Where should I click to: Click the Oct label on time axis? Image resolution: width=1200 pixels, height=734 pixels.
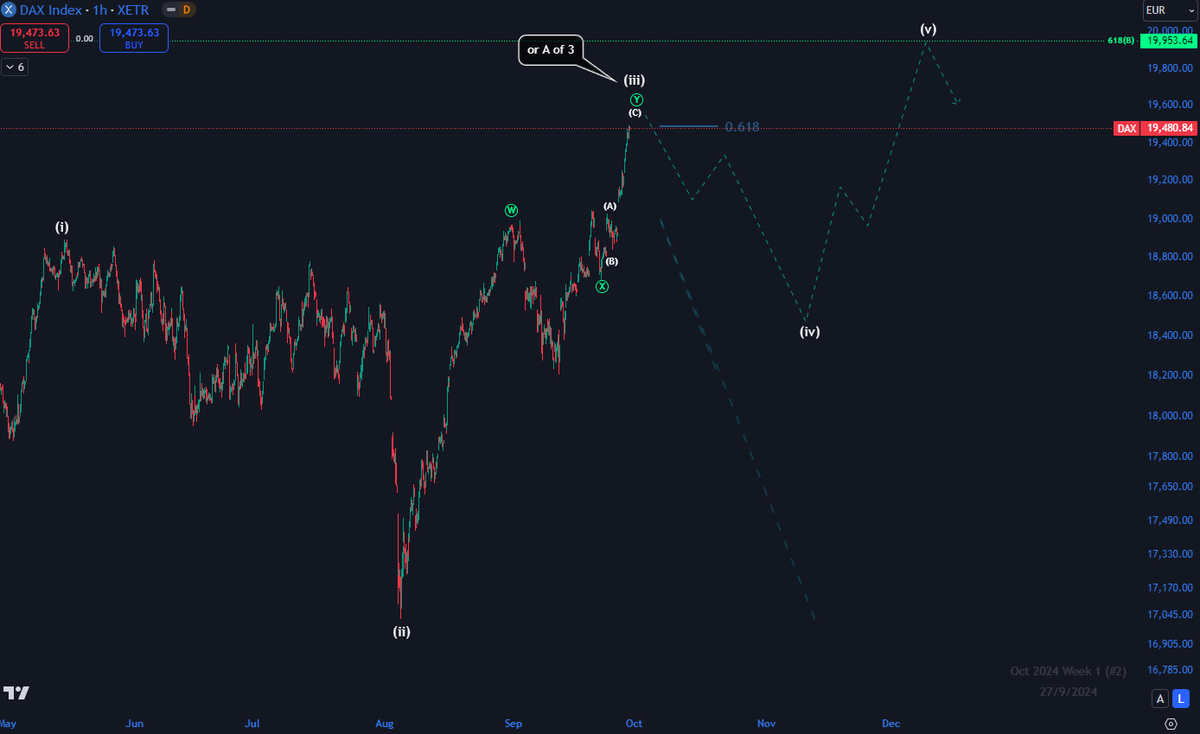[632, 722]
